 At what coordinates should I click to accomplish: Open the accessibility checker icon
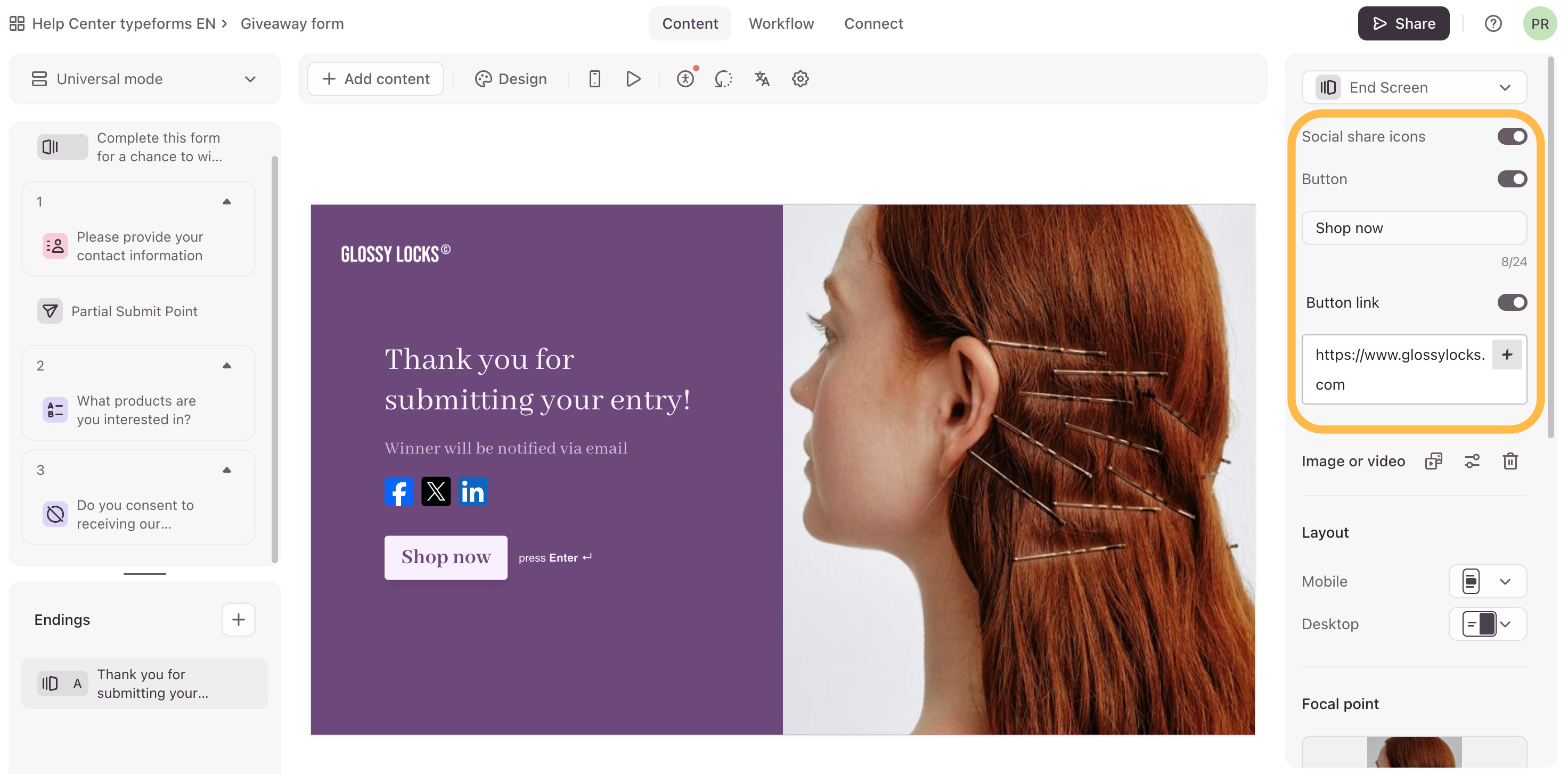[x=685, y=79]
